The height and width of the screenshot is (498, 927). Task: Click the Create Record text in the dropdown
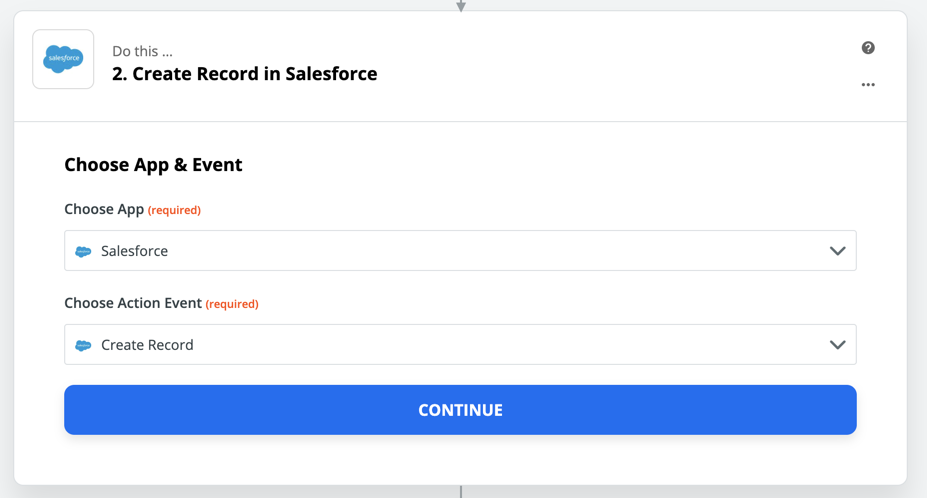(x=147, y=345)
